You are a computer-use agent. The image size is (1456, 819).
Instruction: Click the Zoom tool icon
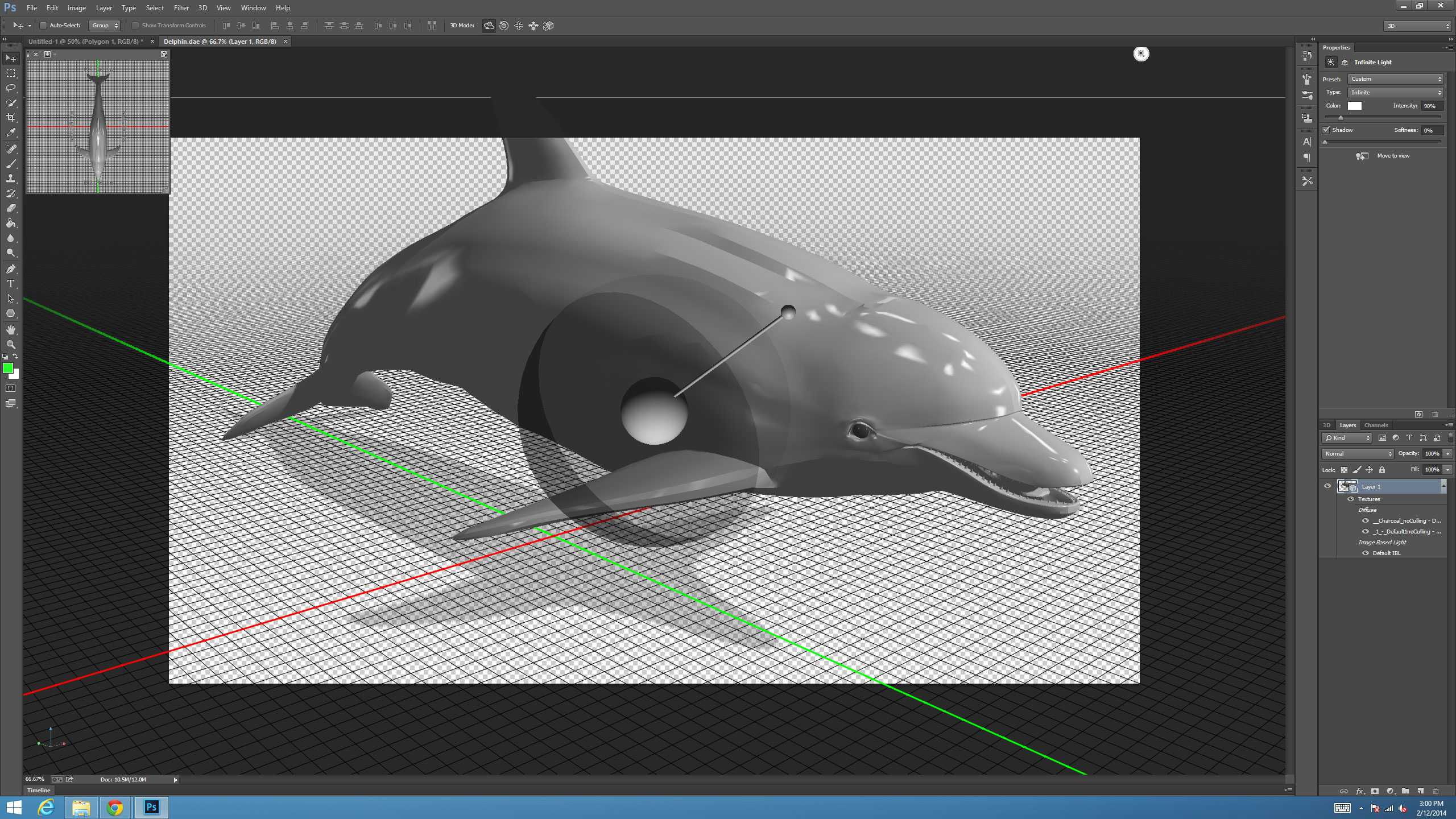(x=11, y=346)
